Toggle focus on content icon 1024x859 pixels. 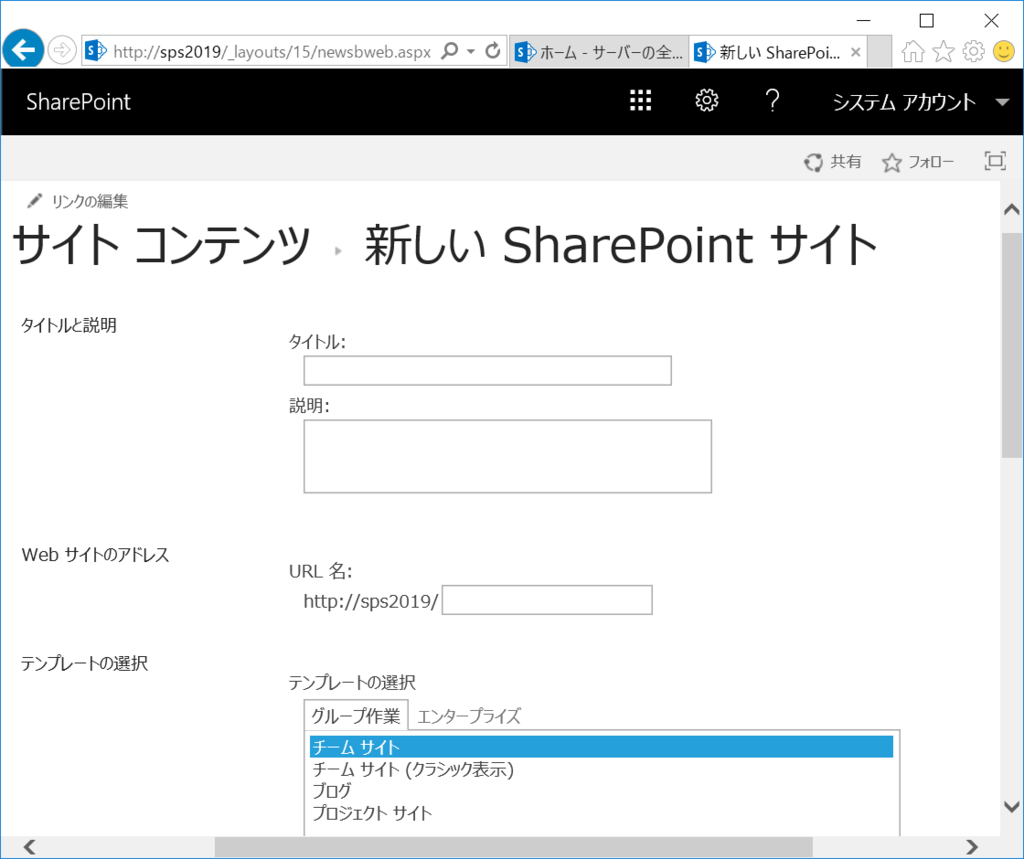[x=995, y=161]
